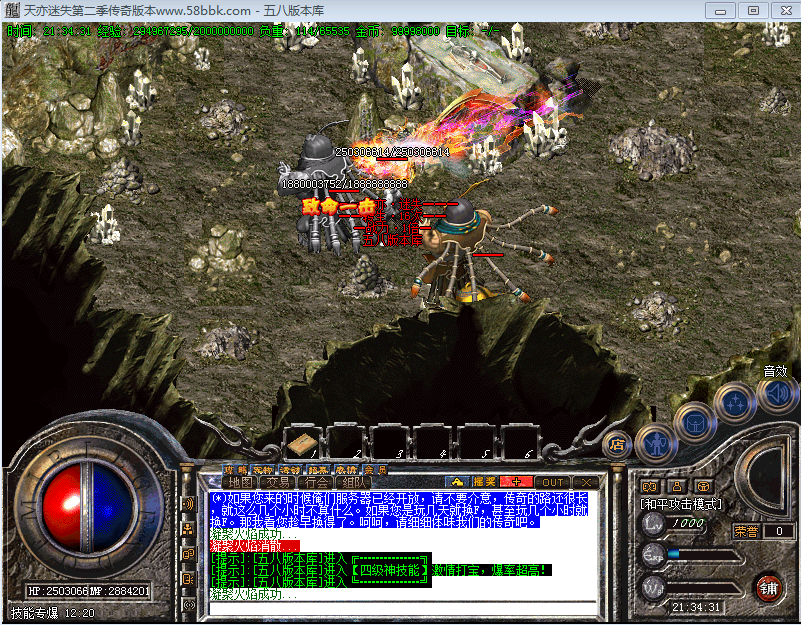This screenshot has height=625, width=801.
Task: Open the character equipment round icon
Action: (x=656, y=443)
